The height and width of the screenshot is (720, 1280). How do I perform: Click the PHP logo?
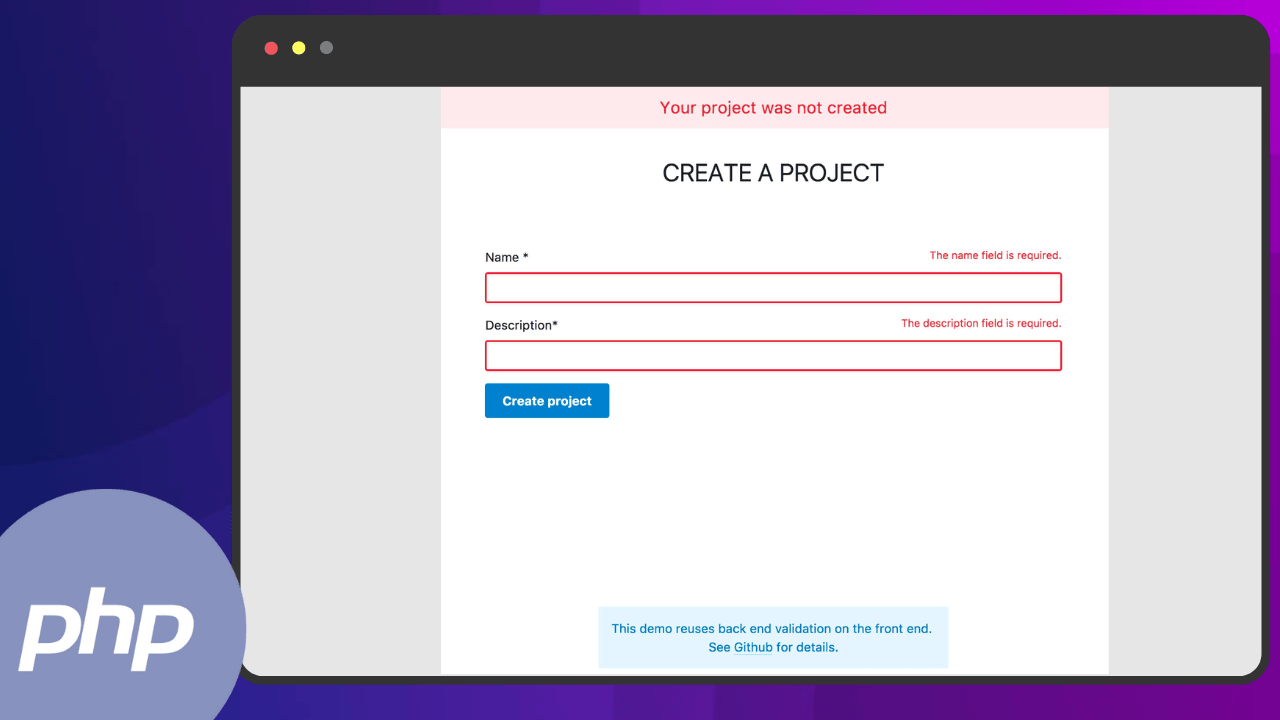click(x=106, y=635)
